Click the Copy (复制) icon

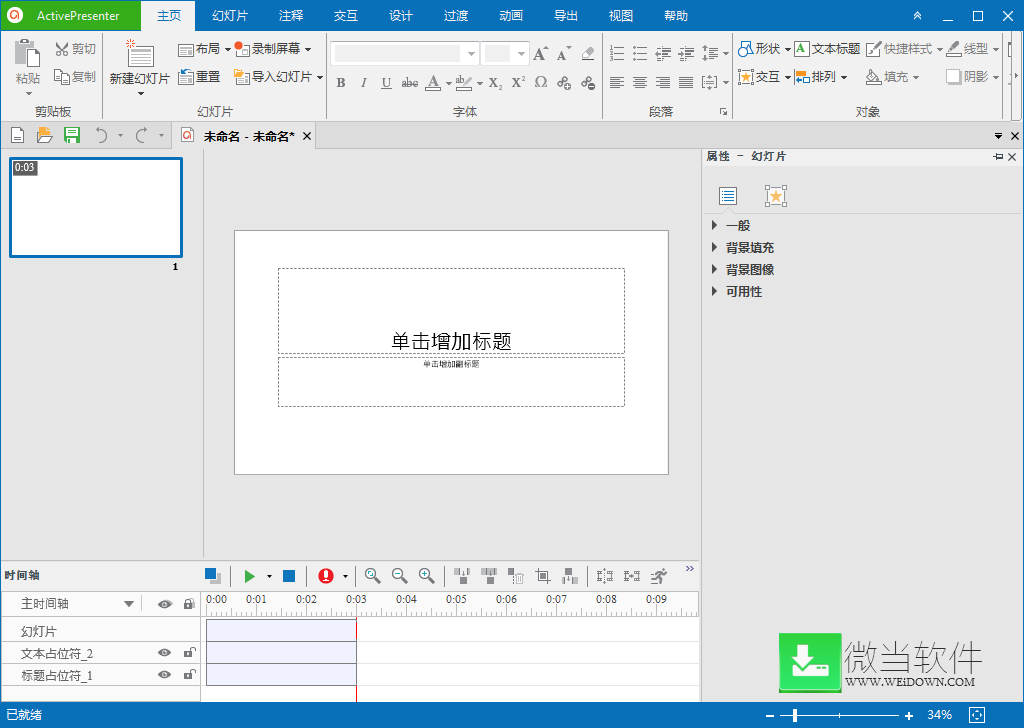click(62, 77)
